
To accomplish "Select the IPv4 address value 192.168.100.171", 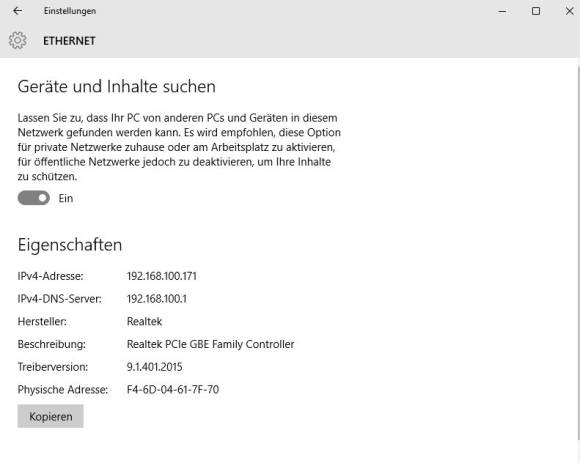I will click(x=162, y=276).
